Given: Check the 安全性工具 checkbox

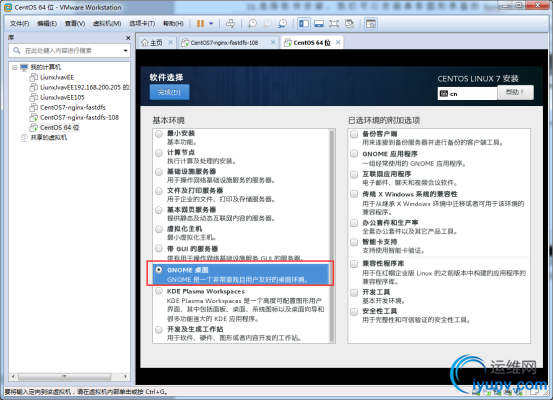Looking at the screenshot, I should tap(354, 311).
